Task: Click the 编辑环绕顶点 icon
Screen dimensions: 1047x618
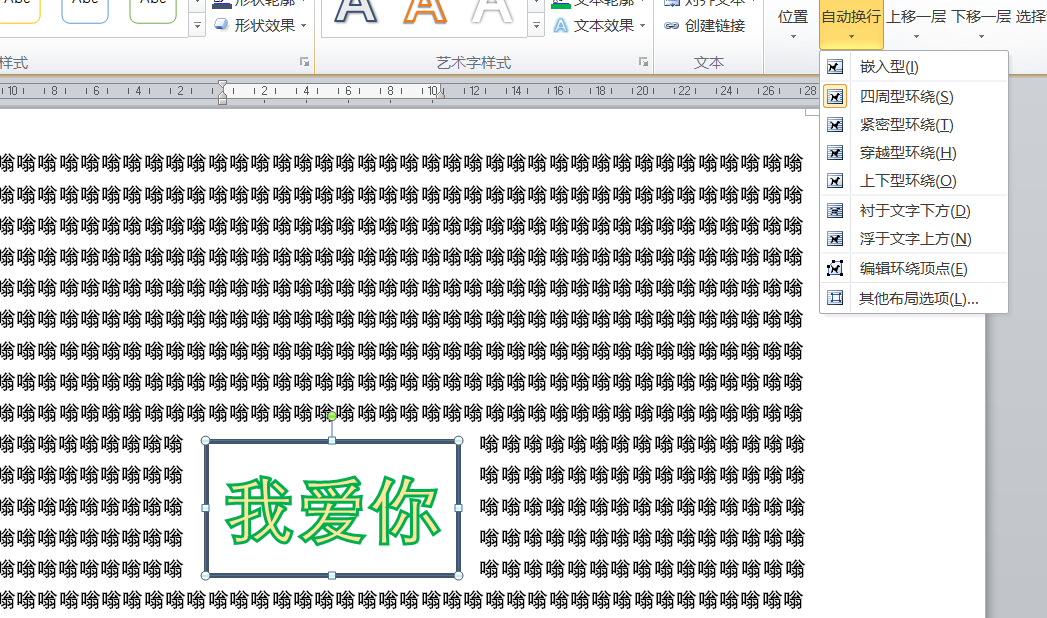Action: tap(835, 268)
